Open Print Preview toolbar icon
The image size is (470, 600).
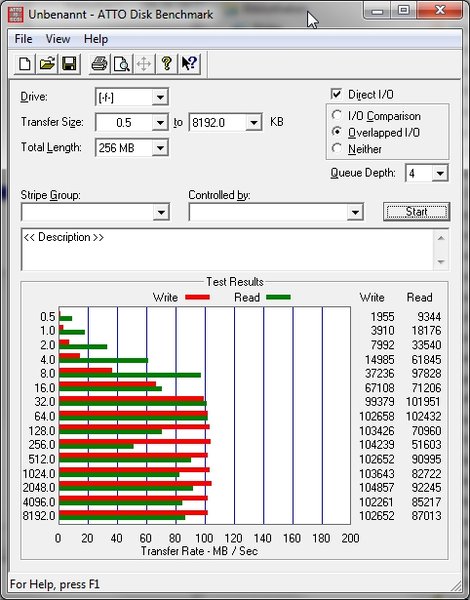pyautogui.click(x=122, y=64)
